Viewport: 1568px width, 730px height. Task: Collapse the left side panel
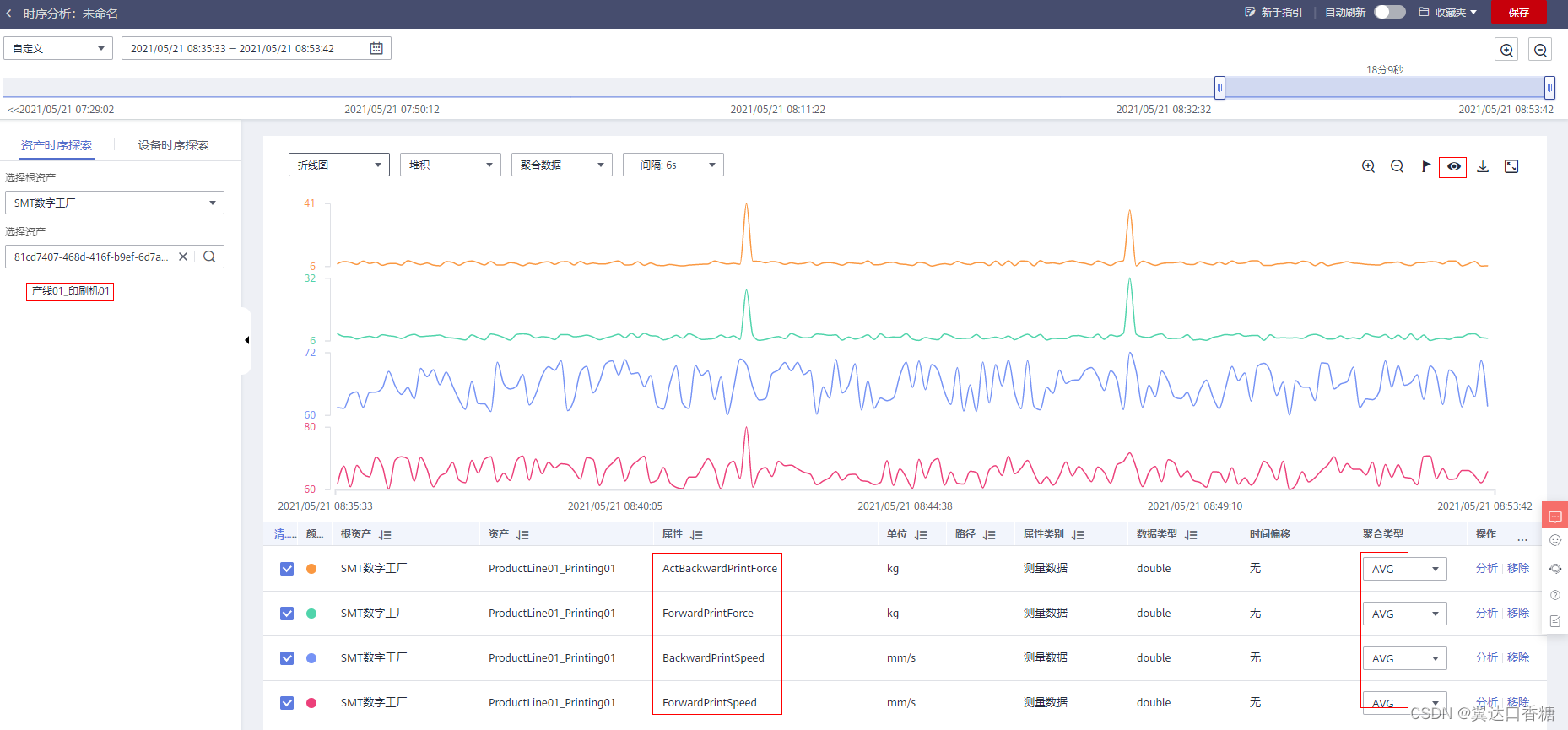[x=246, y=340]
